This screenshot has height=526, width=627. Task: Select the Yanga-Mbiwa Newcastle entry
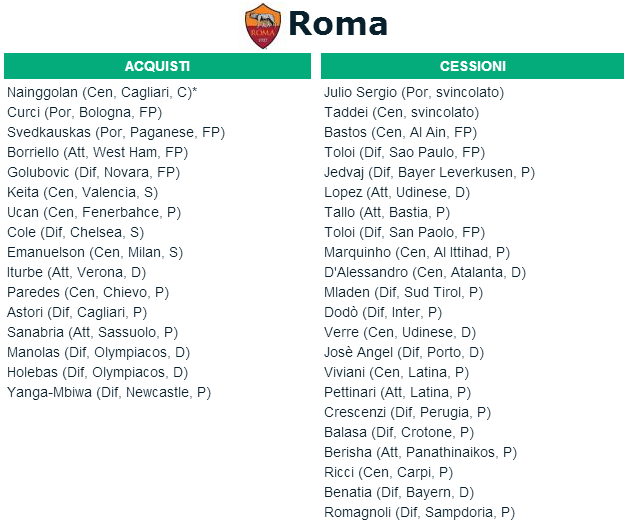point(109,392)
